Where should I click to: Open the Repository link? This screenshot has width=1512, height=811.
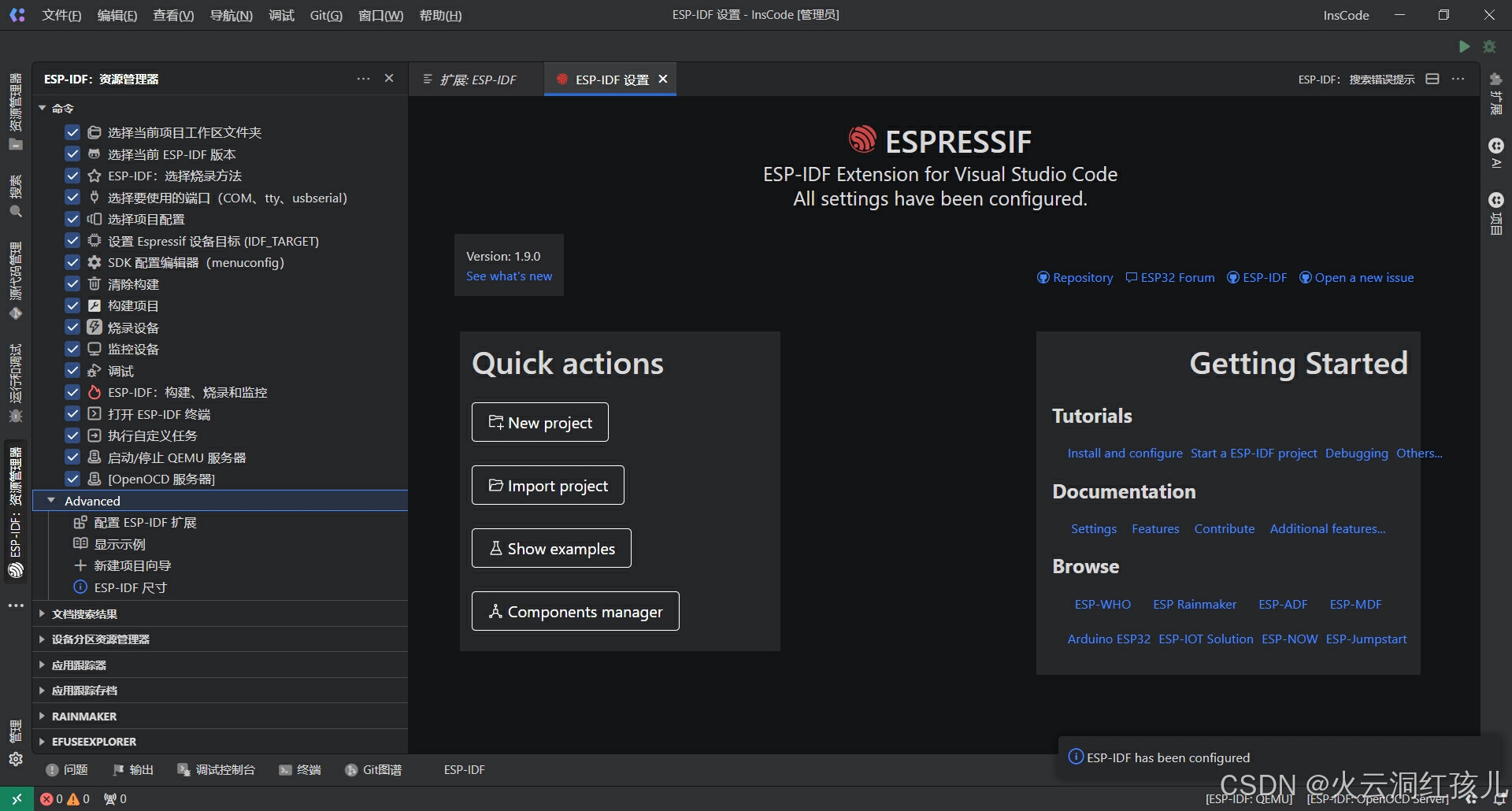coord(1075,277)
